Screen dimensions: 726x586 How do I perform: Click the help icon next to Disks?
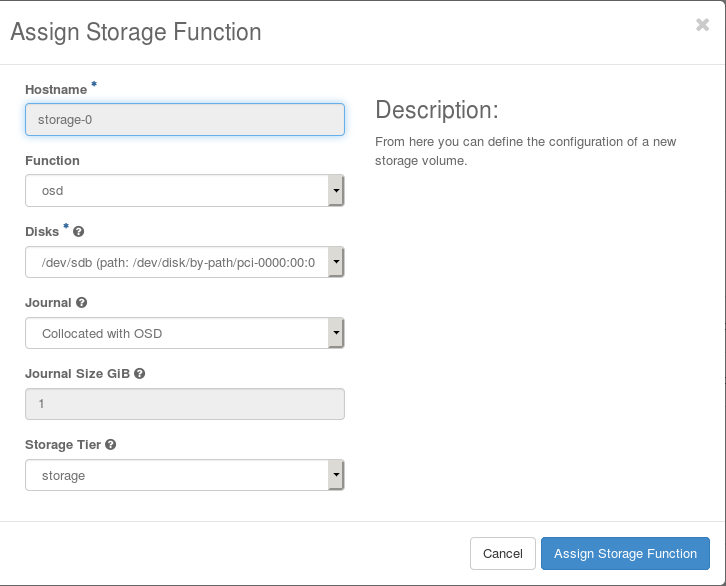pos(79,232)
